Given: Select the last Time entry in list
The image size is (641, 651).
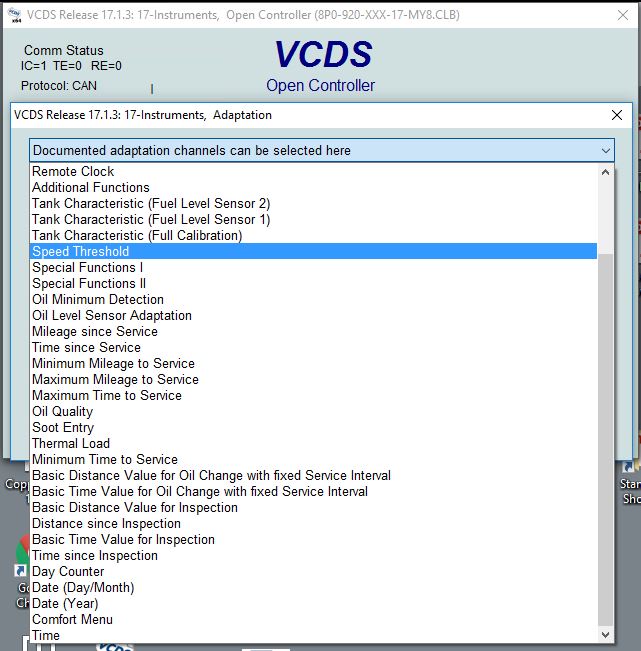Looking at the screenshot, I should point(313,635).
